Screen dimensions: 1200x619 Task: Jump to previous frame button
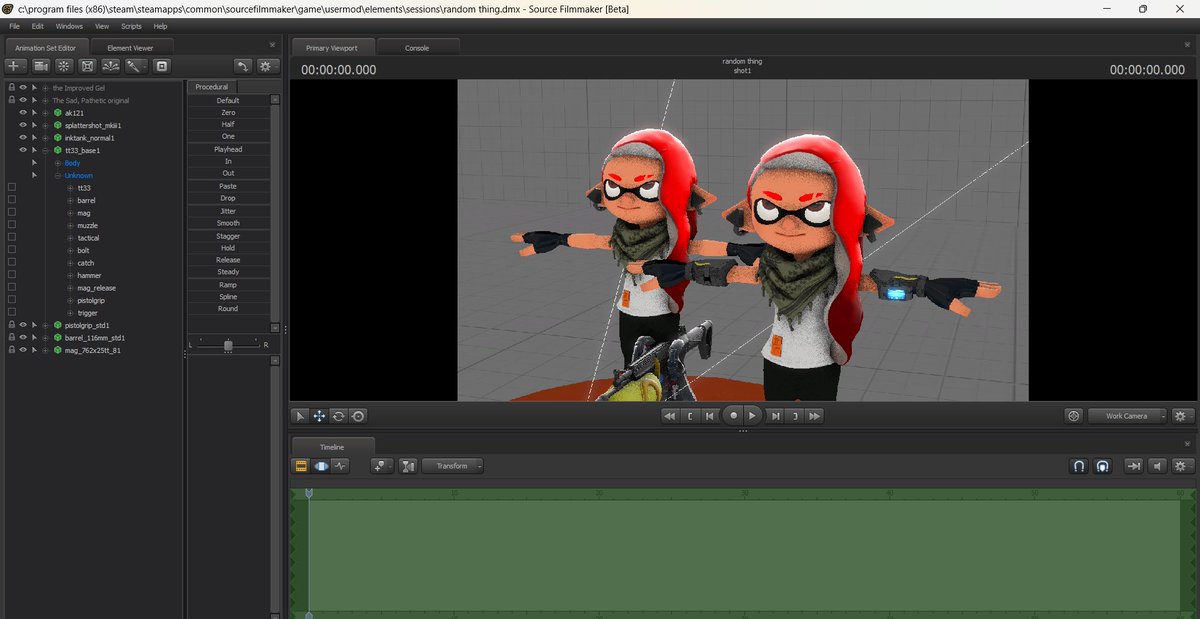pyautogui.click(x=709, y=416)
